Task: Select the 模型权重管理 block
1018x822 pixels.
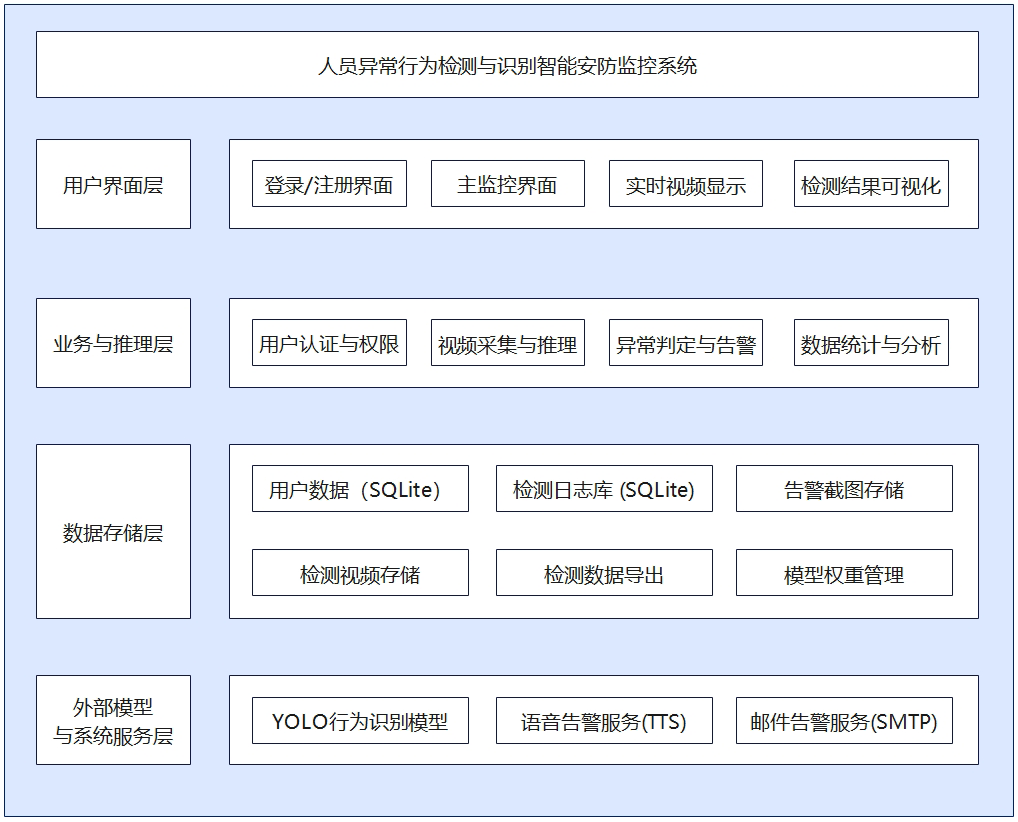Action: [x=844, y=573]
